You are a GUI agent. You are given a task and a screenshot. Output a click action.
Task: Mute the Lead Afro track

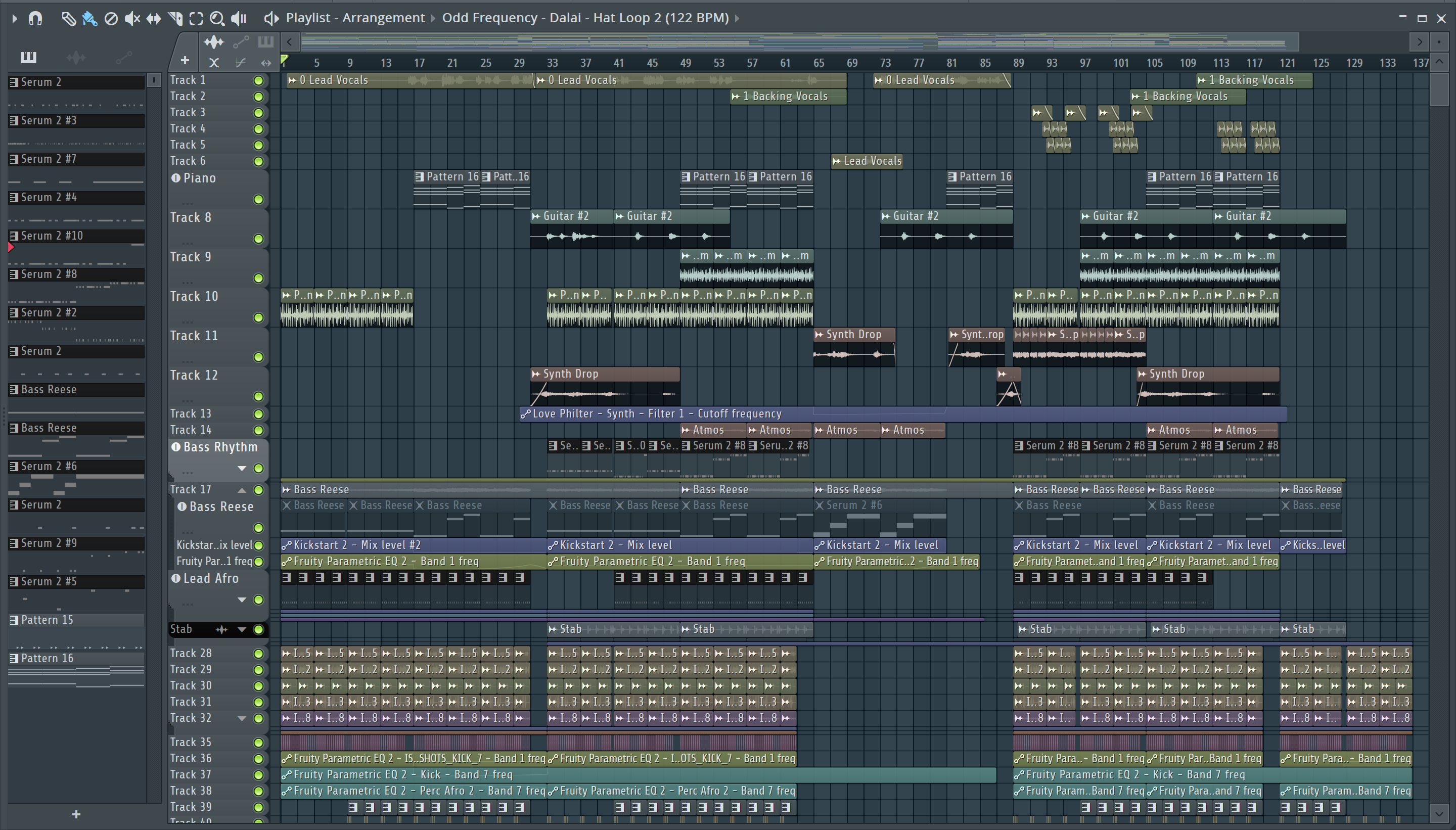(258, 600)
